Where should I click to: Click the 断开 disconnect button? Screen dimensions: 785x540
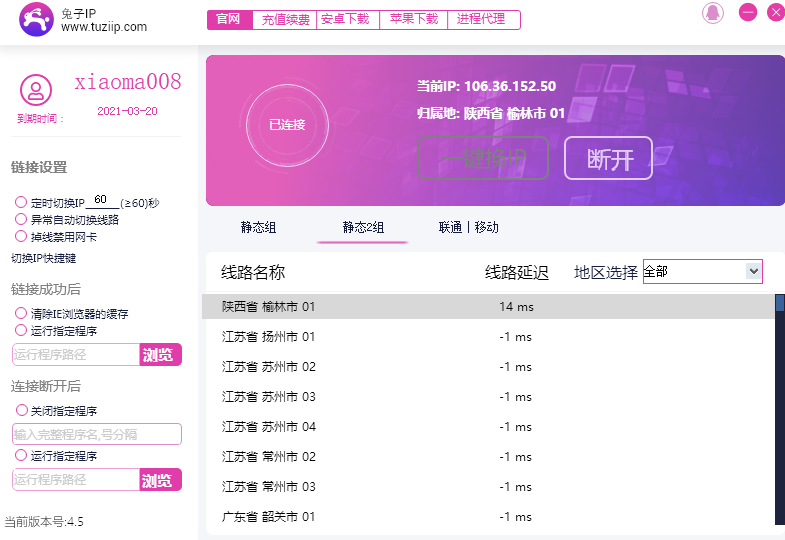point(608,158)
